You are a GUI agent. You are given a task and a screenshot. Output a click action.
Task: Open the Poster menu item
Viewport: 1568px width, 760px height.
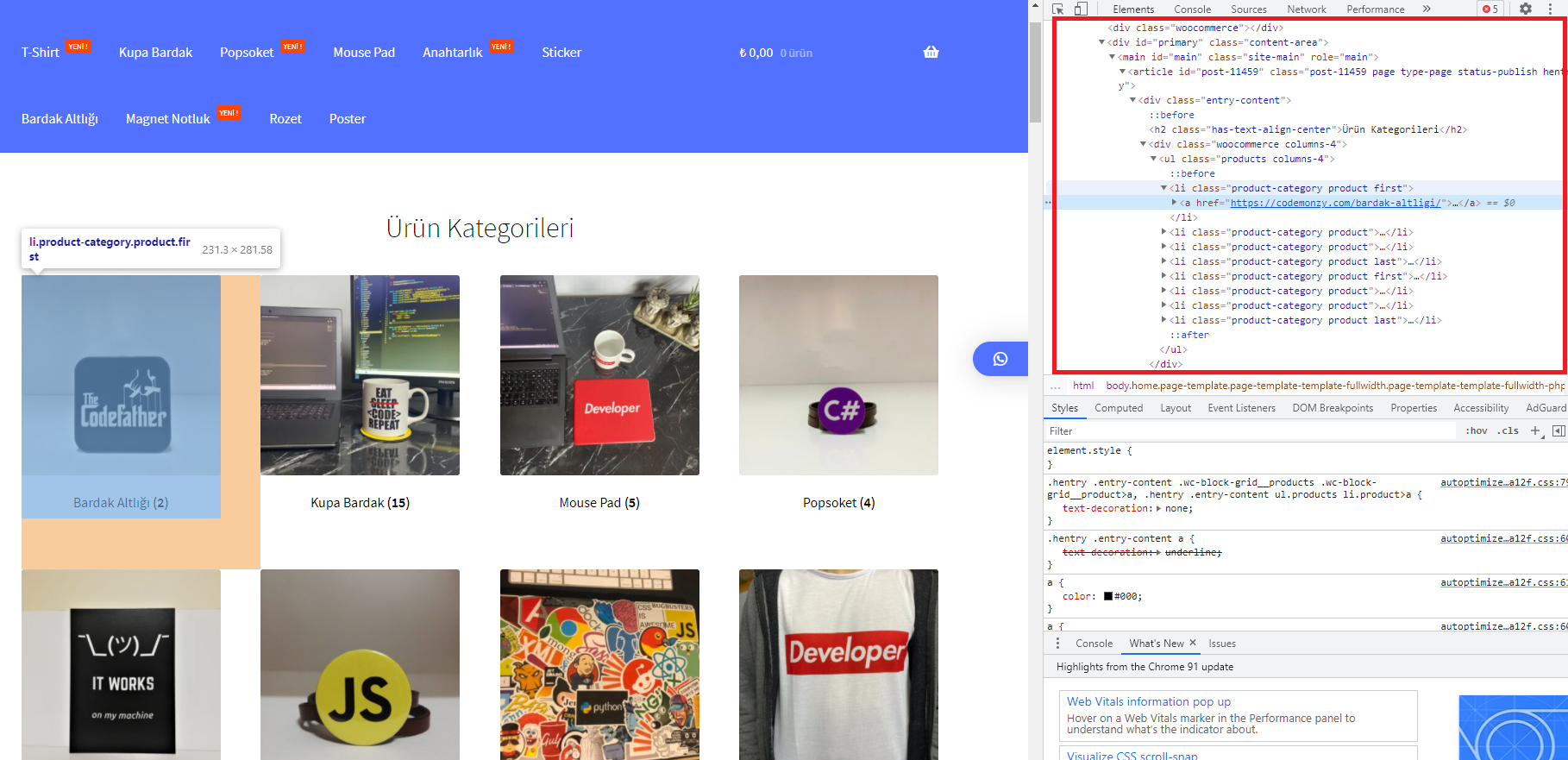pyautogui.click(x=348, y=119)
